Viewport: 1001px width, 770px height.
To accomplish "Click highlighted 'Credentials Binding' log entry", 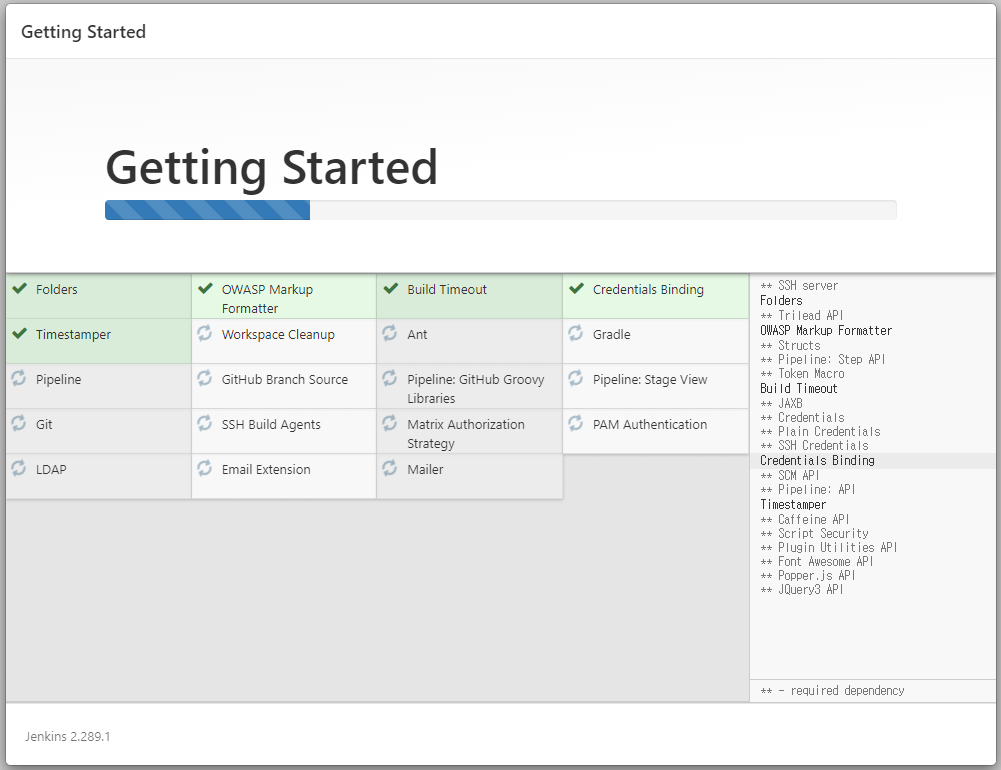I will [x=817, y=460].
